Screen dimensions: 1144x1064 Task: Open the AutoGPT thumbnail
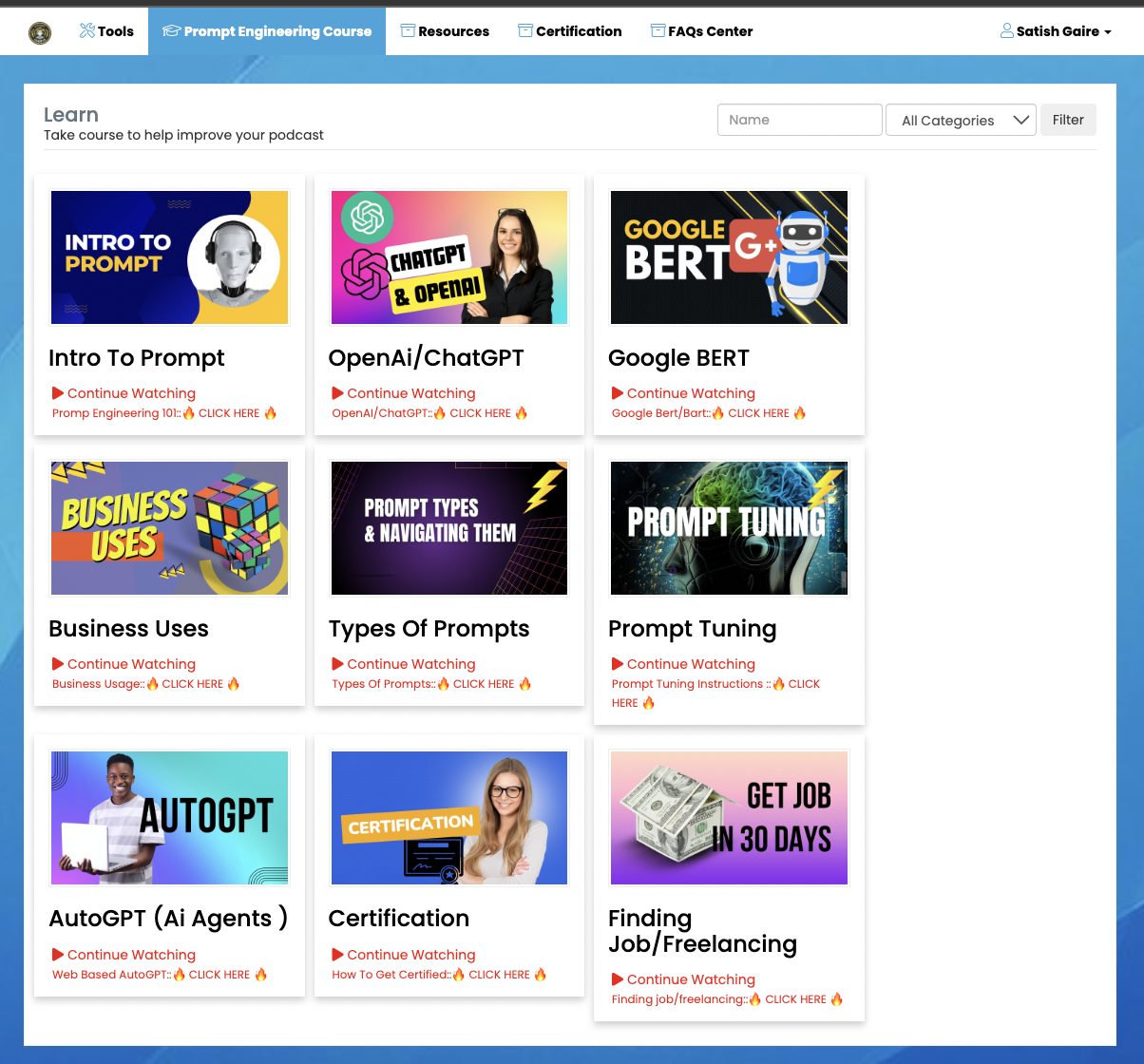[x=169, y=818]
